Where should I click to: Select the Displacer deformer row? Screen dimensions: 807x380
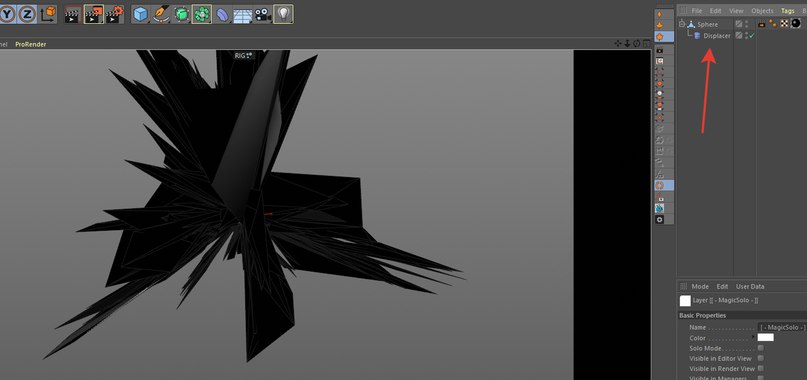[x=717, y=36]
